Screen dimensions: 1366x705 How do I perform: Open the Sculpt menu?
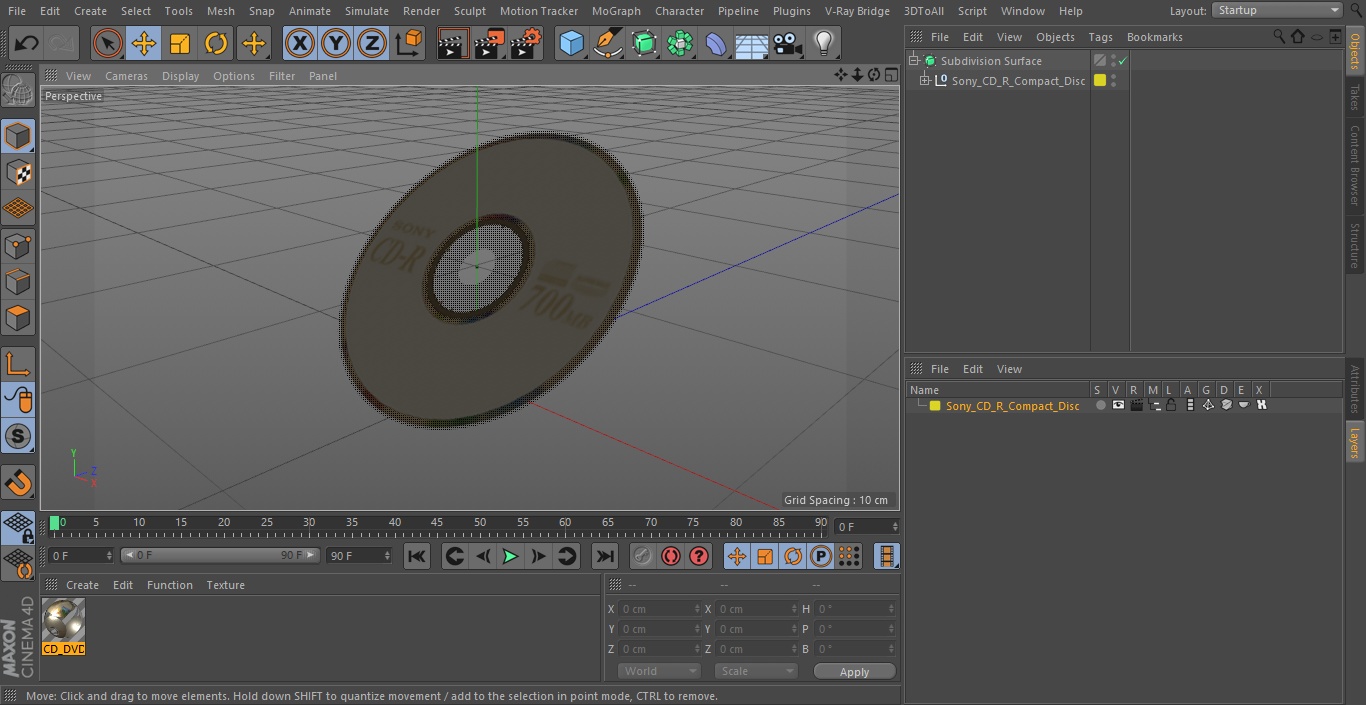click(469, 11)
